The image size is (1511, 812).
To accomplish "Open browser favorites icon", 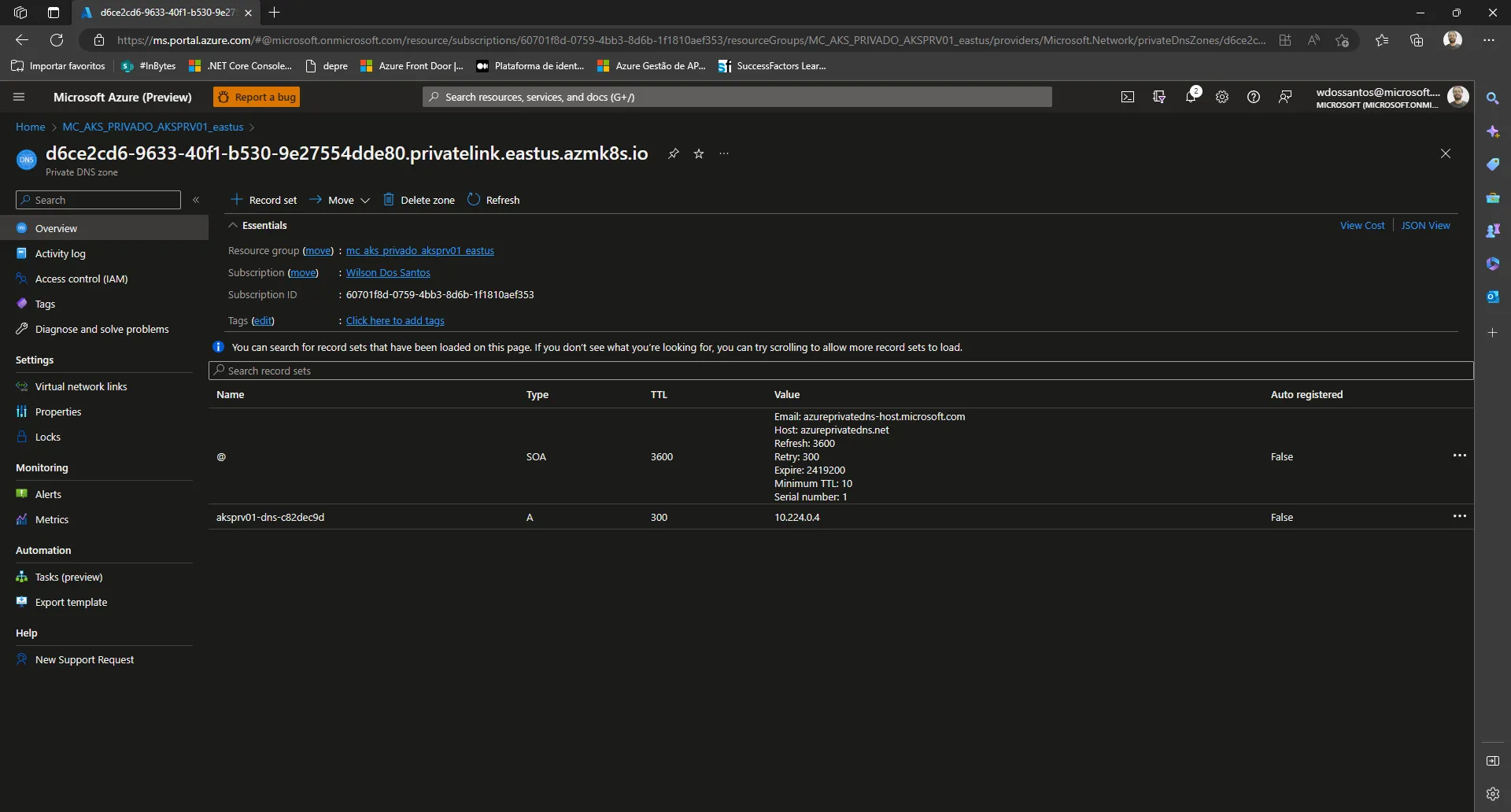I will click(1382, 40).
